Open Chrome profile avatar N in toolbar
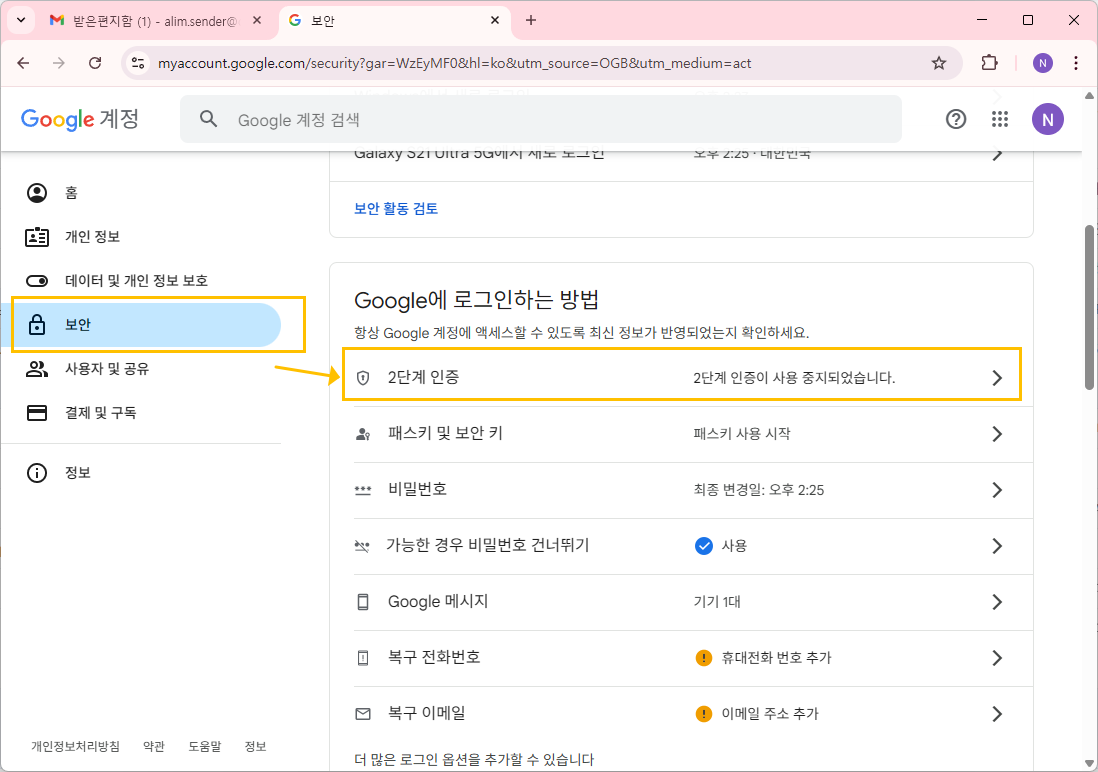Image resolution: width=1098 pixels, height=772 pixels. 1042,63
